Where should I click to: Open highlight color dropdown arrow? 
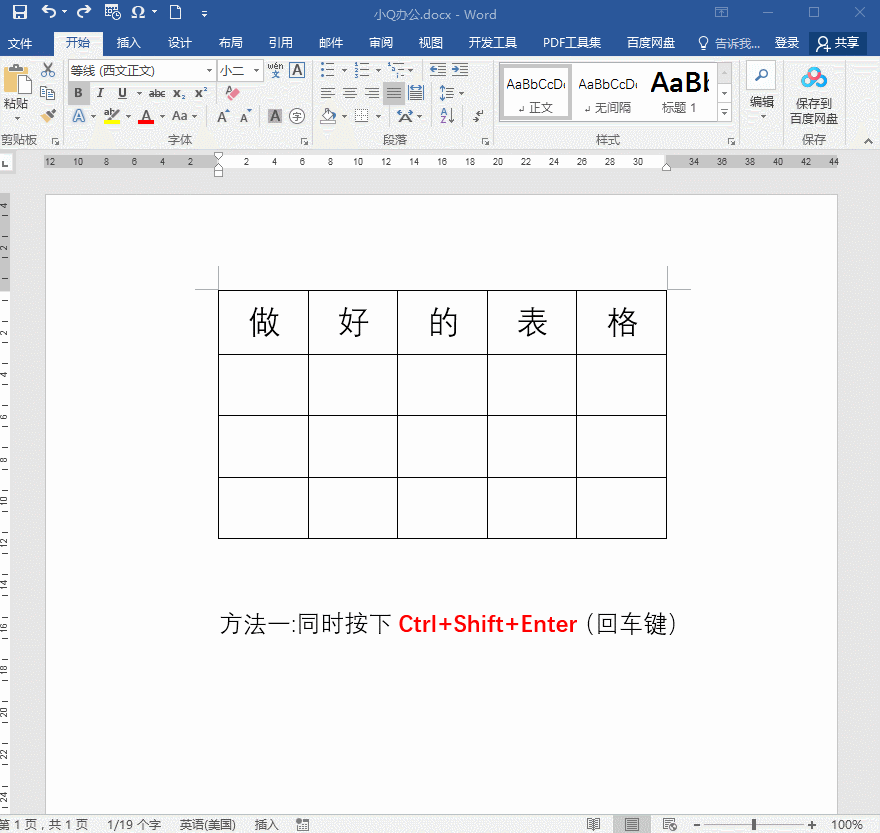click(128, 116)
